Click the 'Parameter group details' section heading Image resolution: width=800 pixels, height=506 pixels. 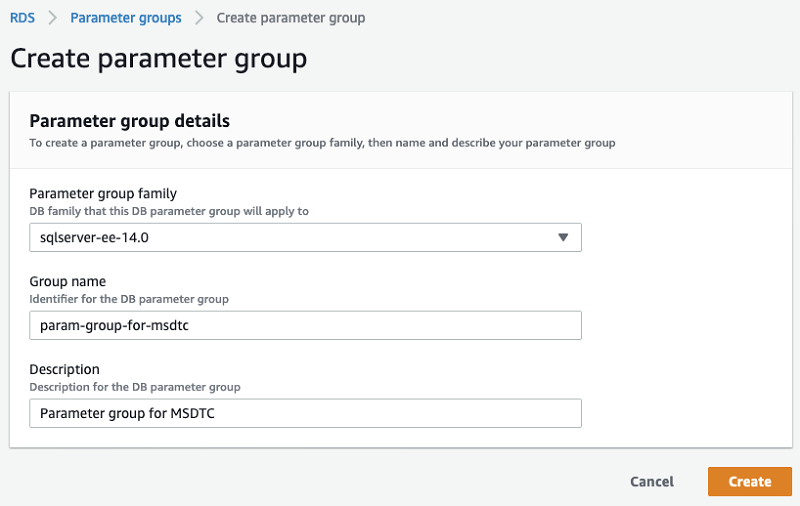[x=130, y=121]
